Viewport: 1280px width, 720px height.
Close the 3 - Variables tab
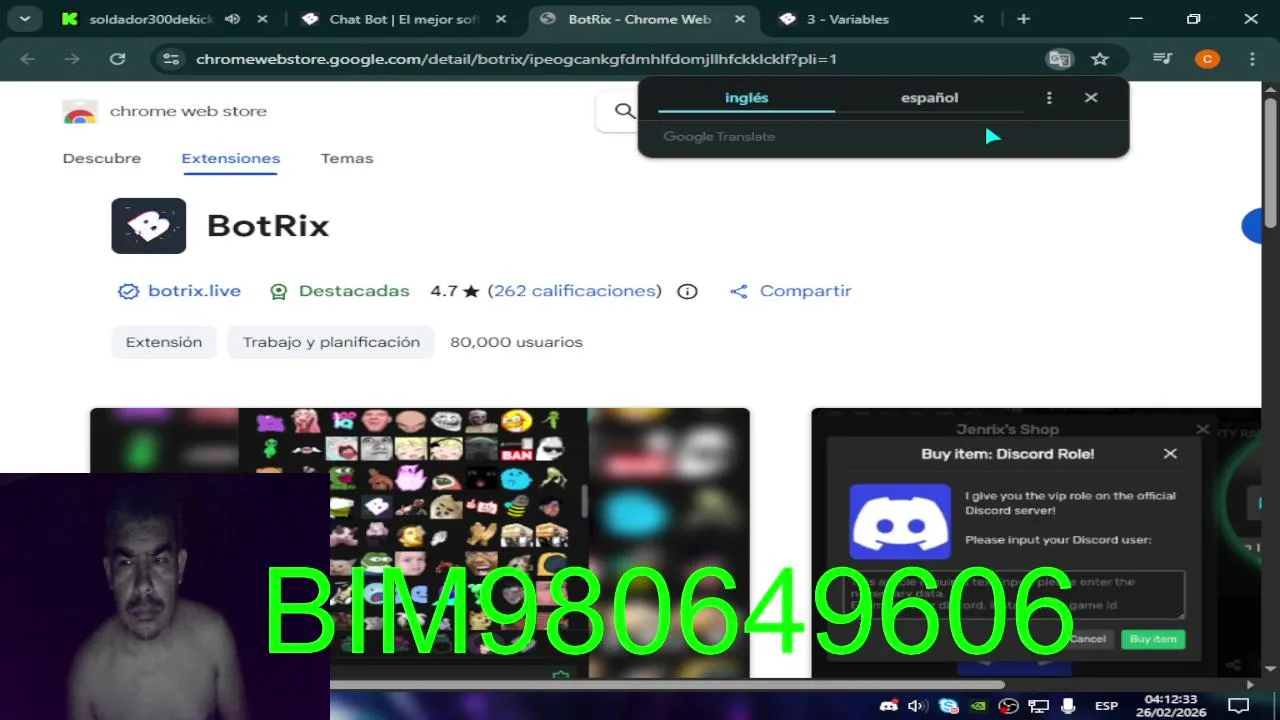click(x=979, y=19)
